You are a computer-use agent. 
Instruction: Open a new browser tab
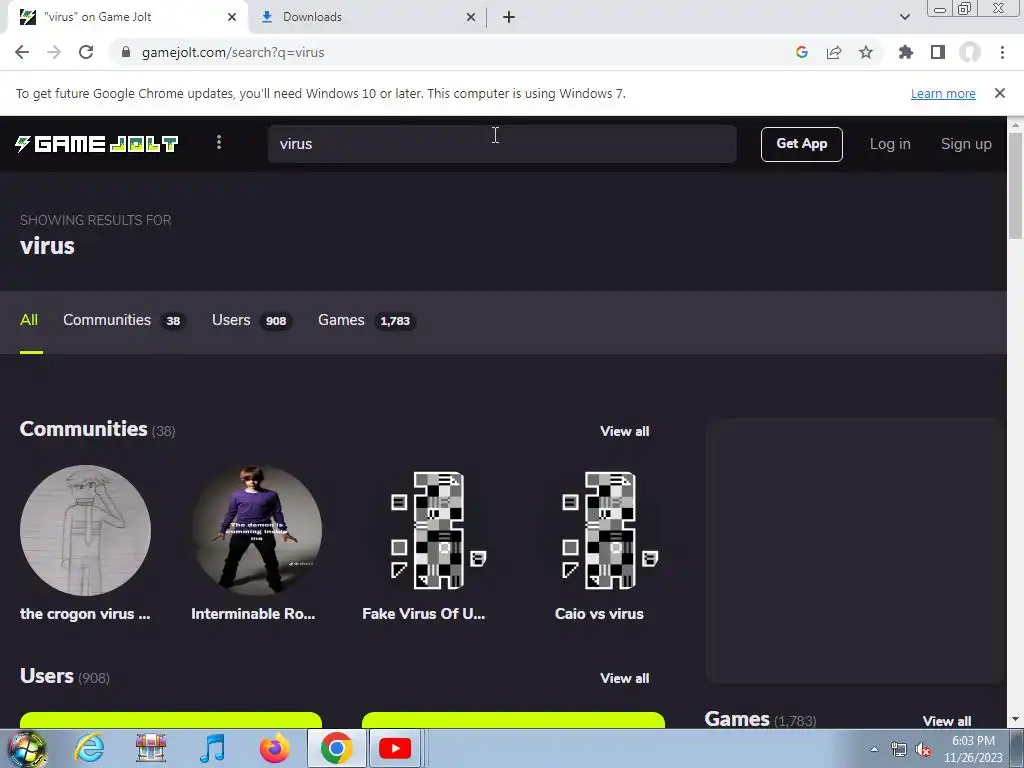tap(509, 17)
